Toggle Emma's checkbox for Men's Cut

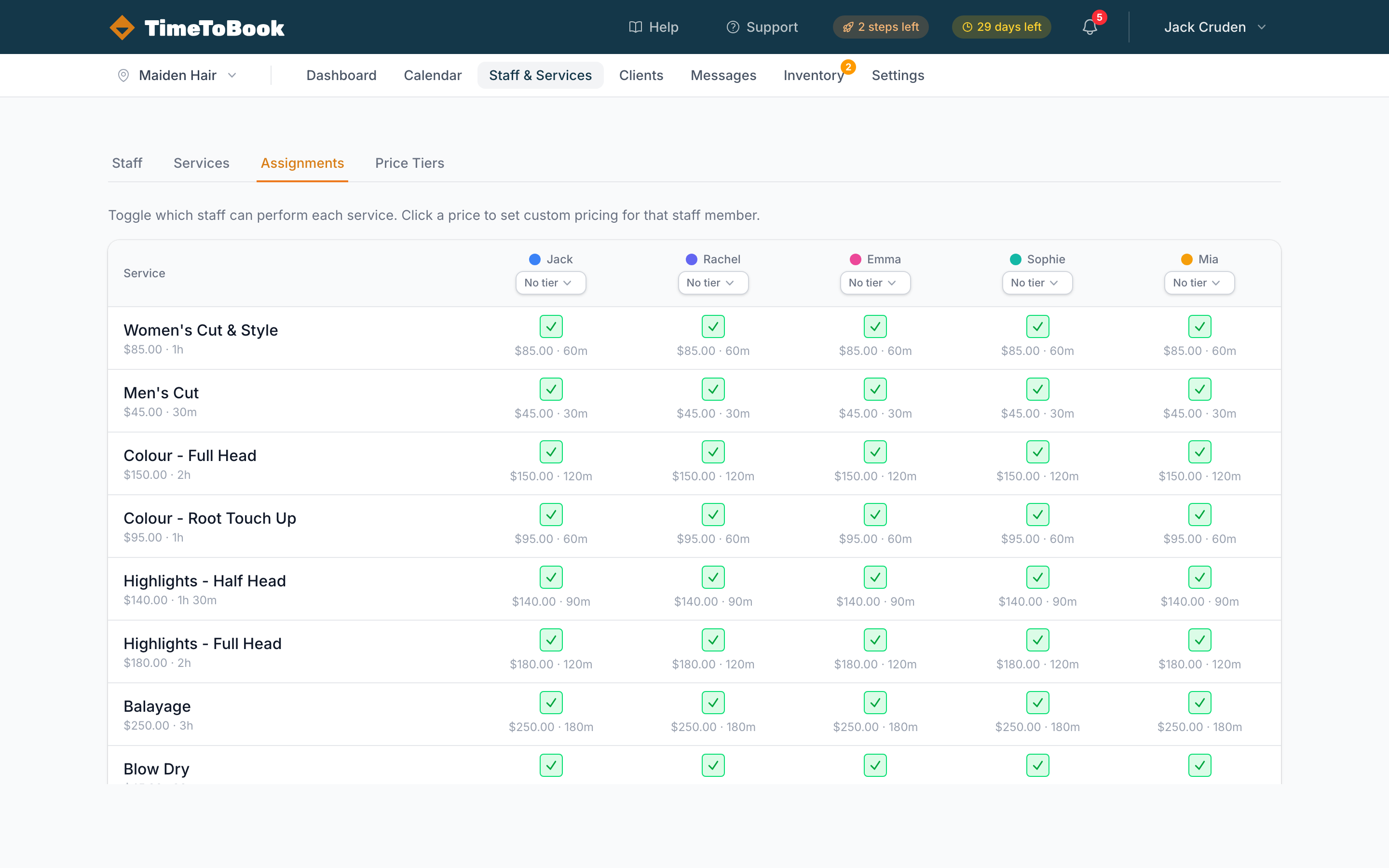pyautogui.click(x=875, y=389)
